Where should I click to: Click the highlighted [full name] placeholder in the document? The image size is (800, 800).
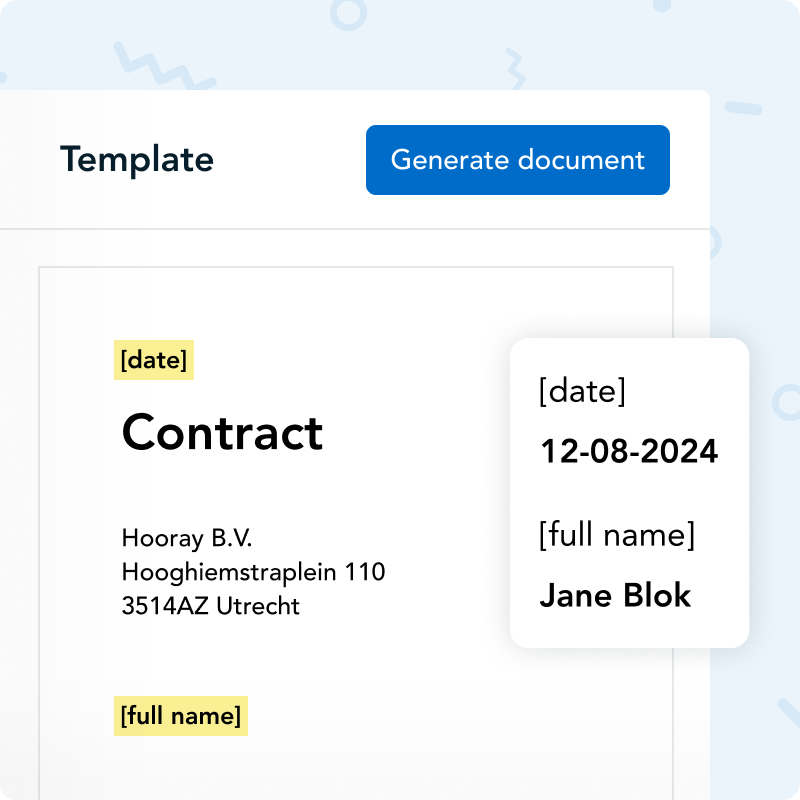(x=181, y=716)
